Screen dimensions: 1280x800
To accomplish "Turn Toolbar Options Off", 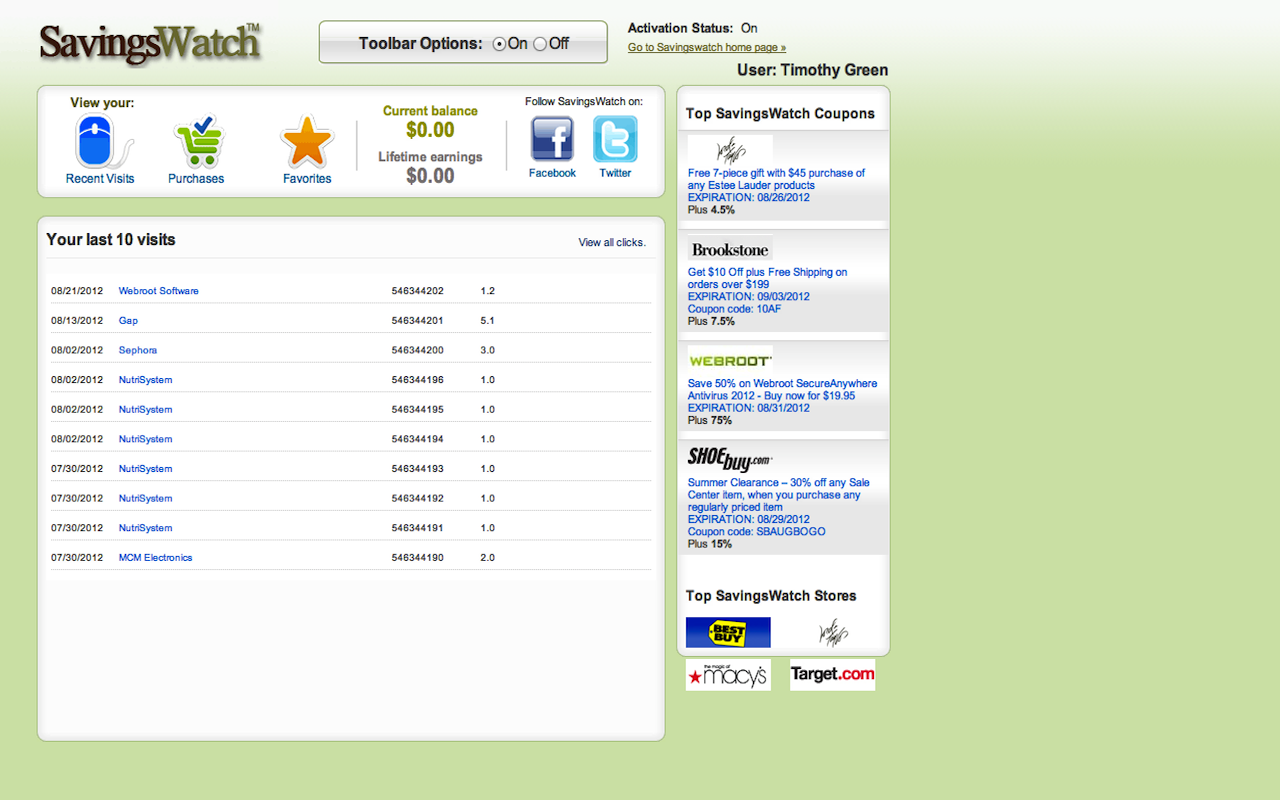I will point(540,44).
